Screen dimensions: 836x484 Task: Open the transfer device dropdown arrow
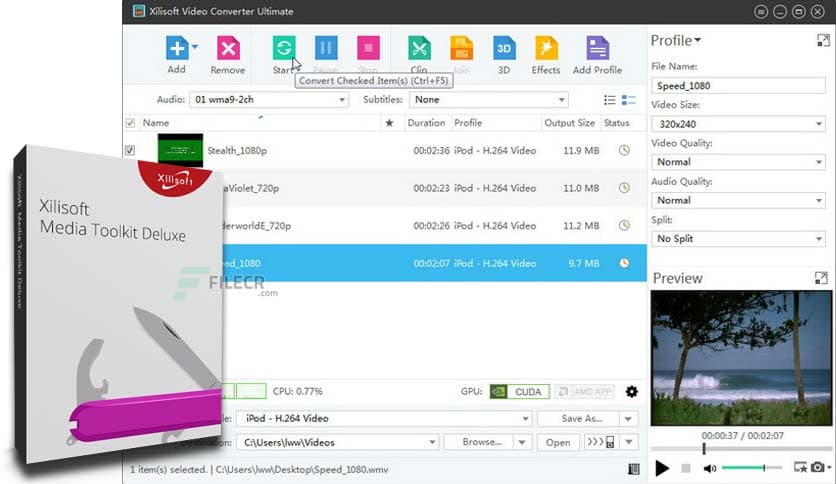pos(629,442)
